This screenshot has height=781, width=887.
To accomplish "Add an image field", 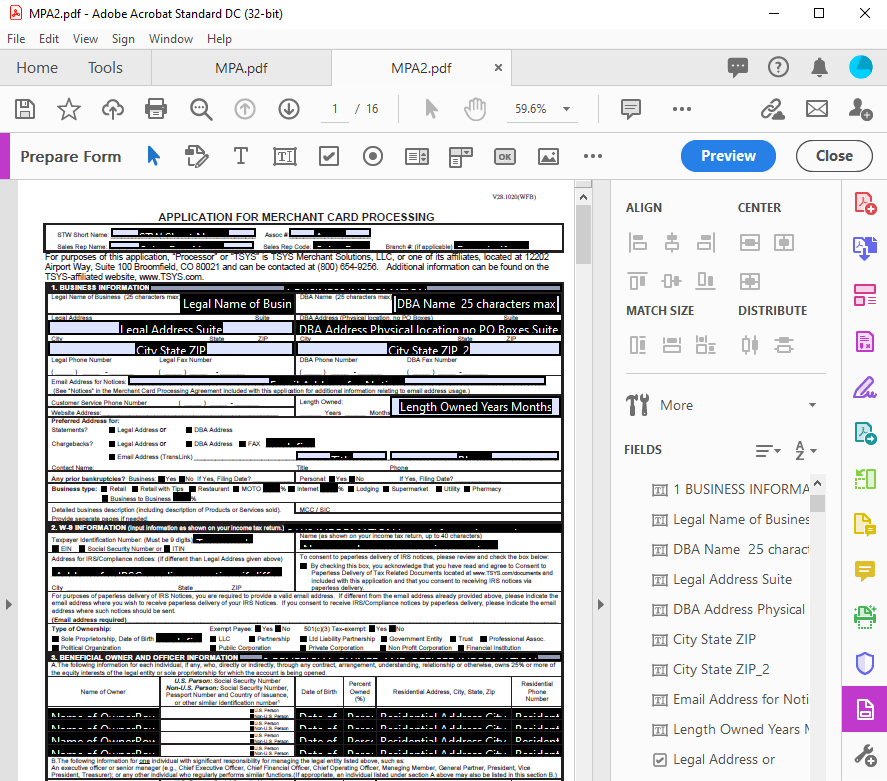I will click(x=548, y=156).
